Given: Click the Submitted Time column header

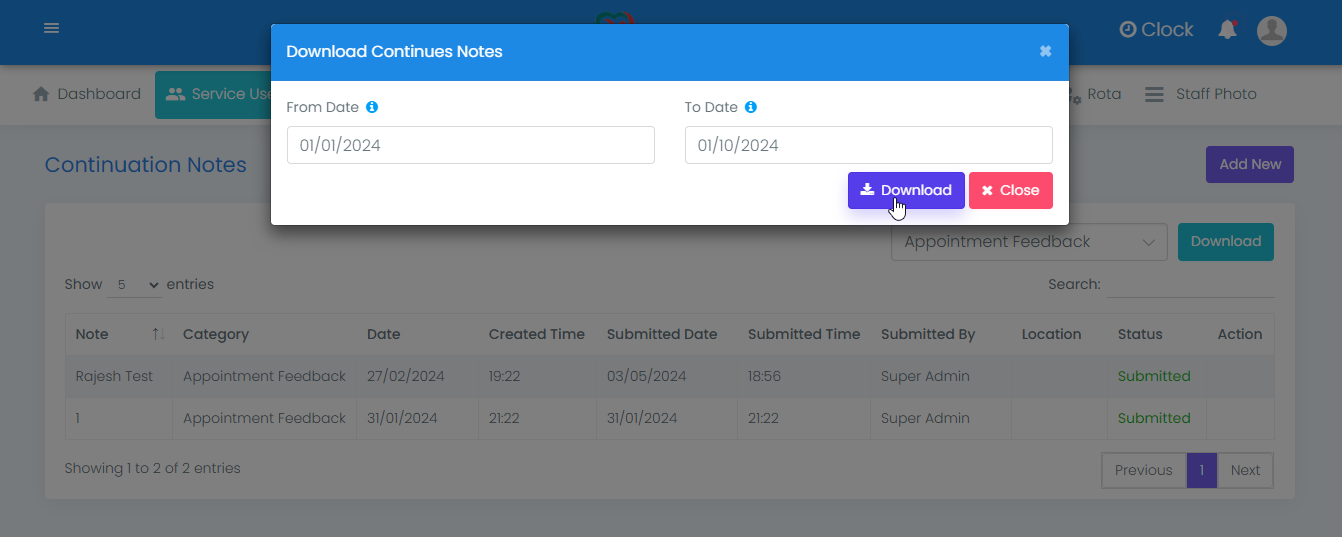Looking at the screenshot, I should [x=804, y=334].
